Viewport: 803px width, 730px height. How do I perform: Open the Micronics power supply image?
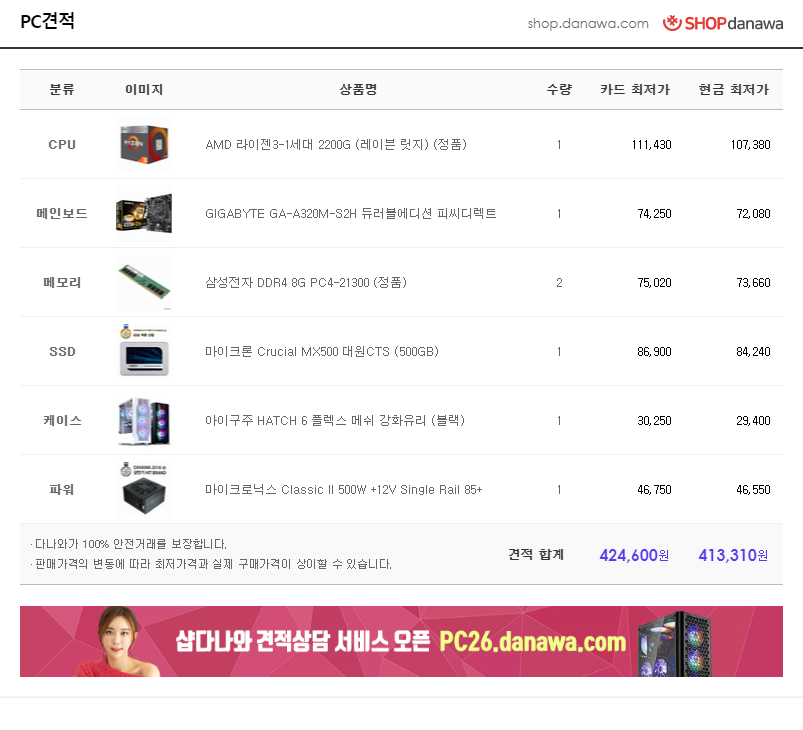tap(144, 496)
